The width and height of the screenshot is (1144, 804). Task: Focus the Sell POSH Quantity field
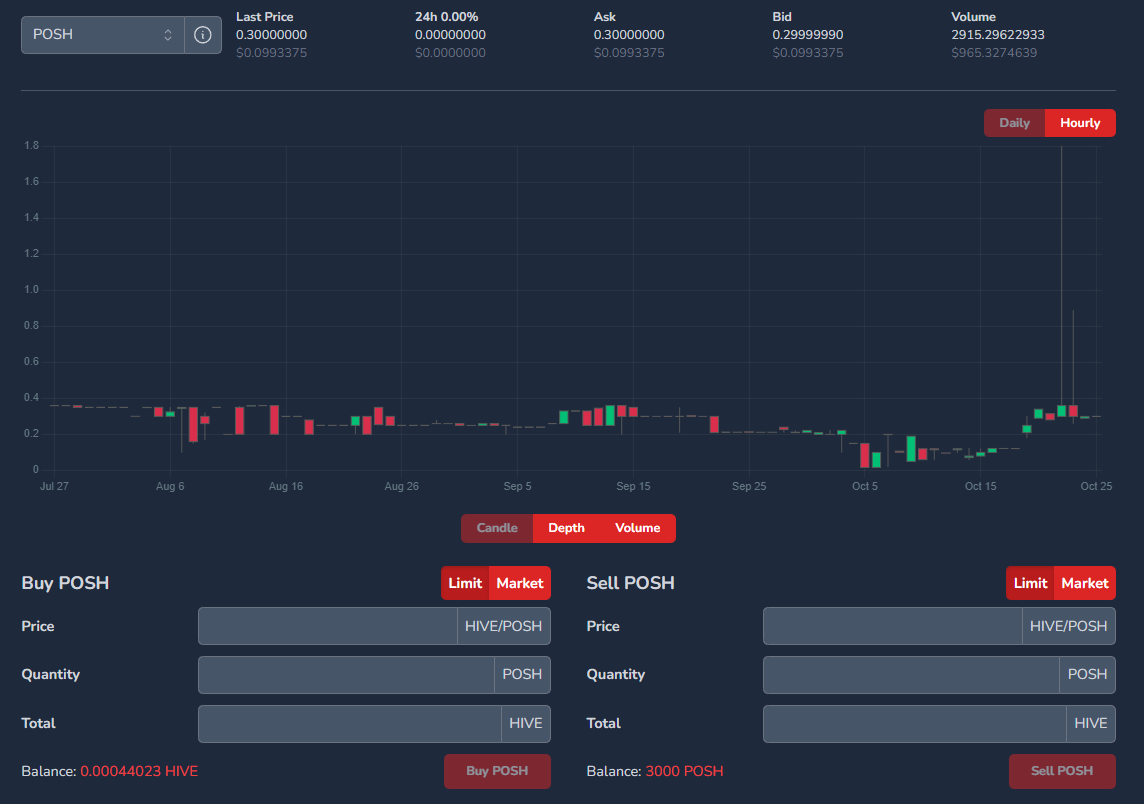coord(911,675)
